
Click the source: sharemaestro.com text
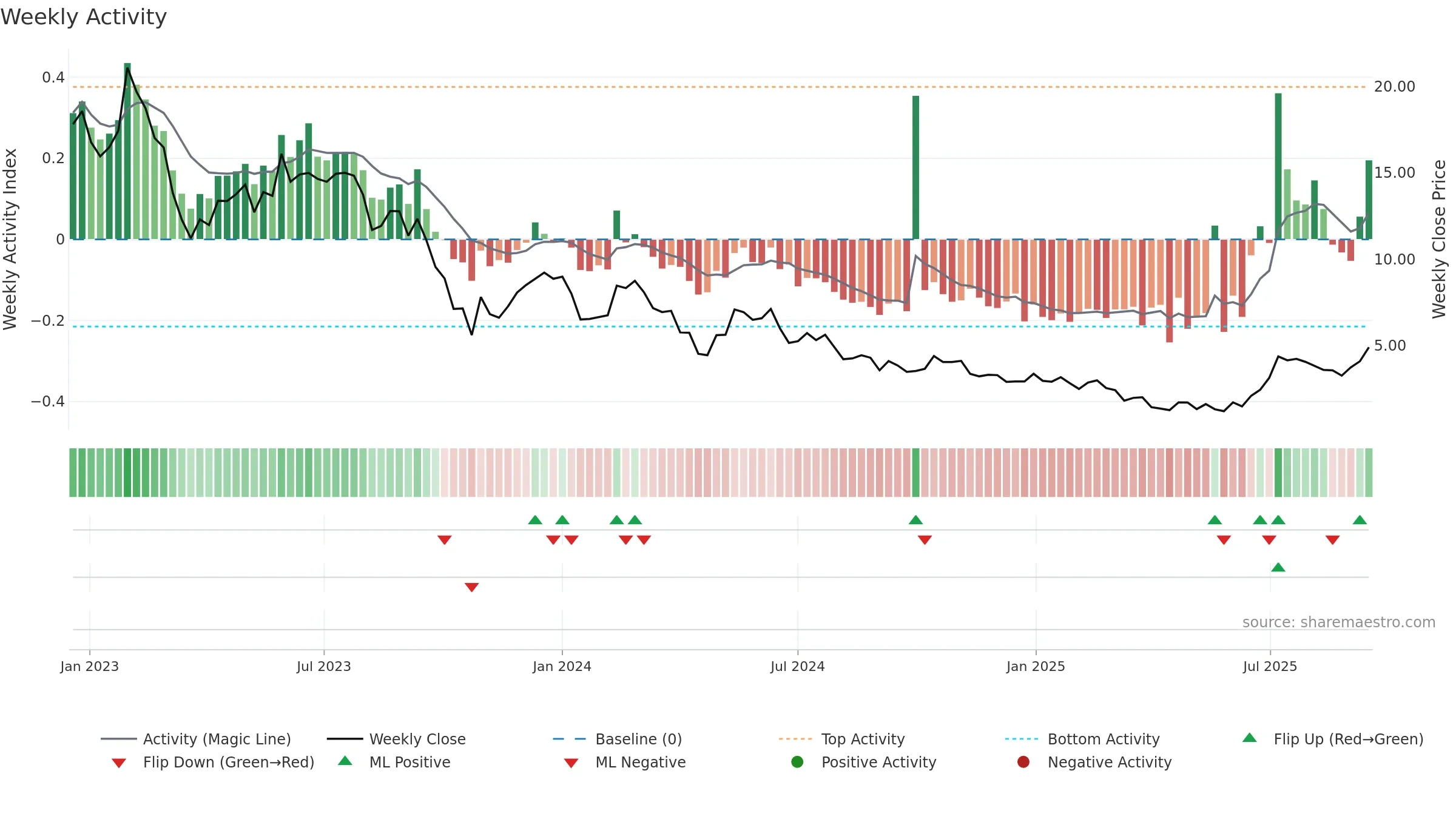[1339, 622]
